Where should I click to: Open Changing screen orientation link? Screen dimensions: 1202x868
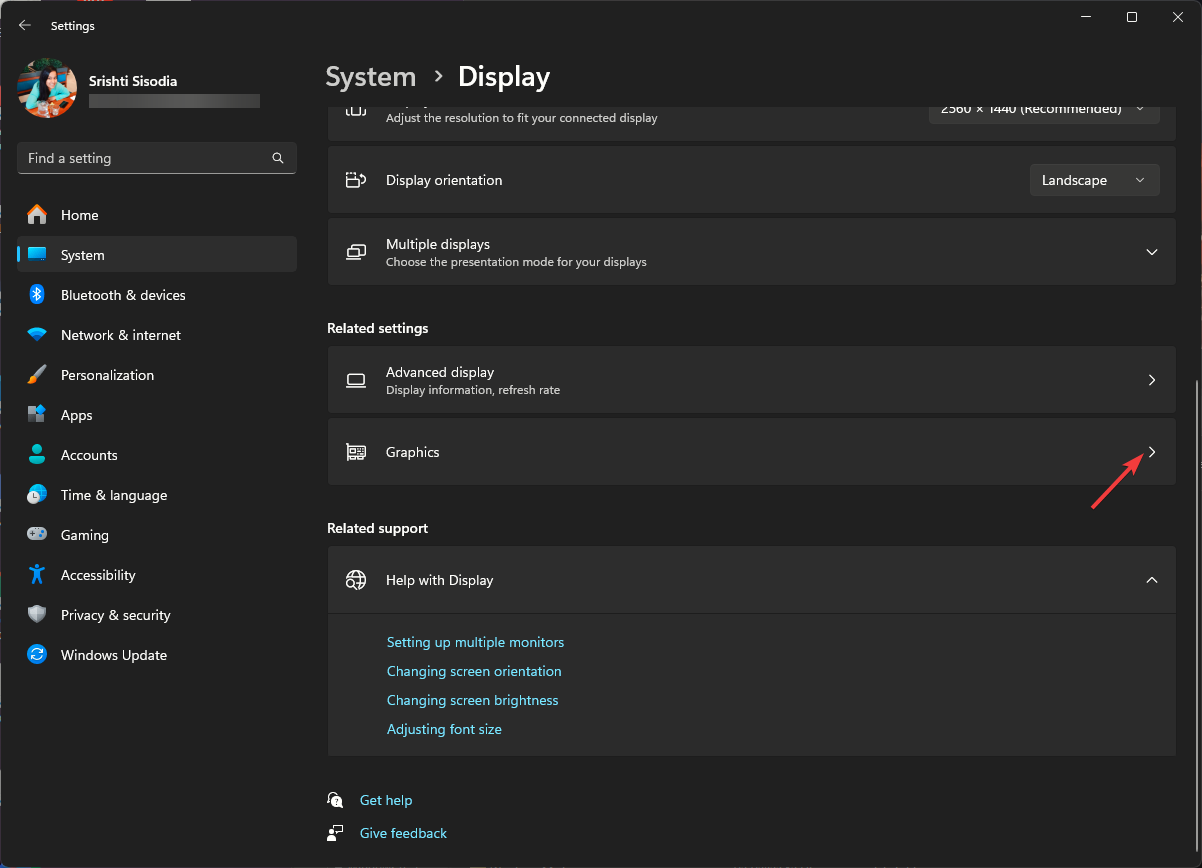pyautogui.click(x=474, y=671)
